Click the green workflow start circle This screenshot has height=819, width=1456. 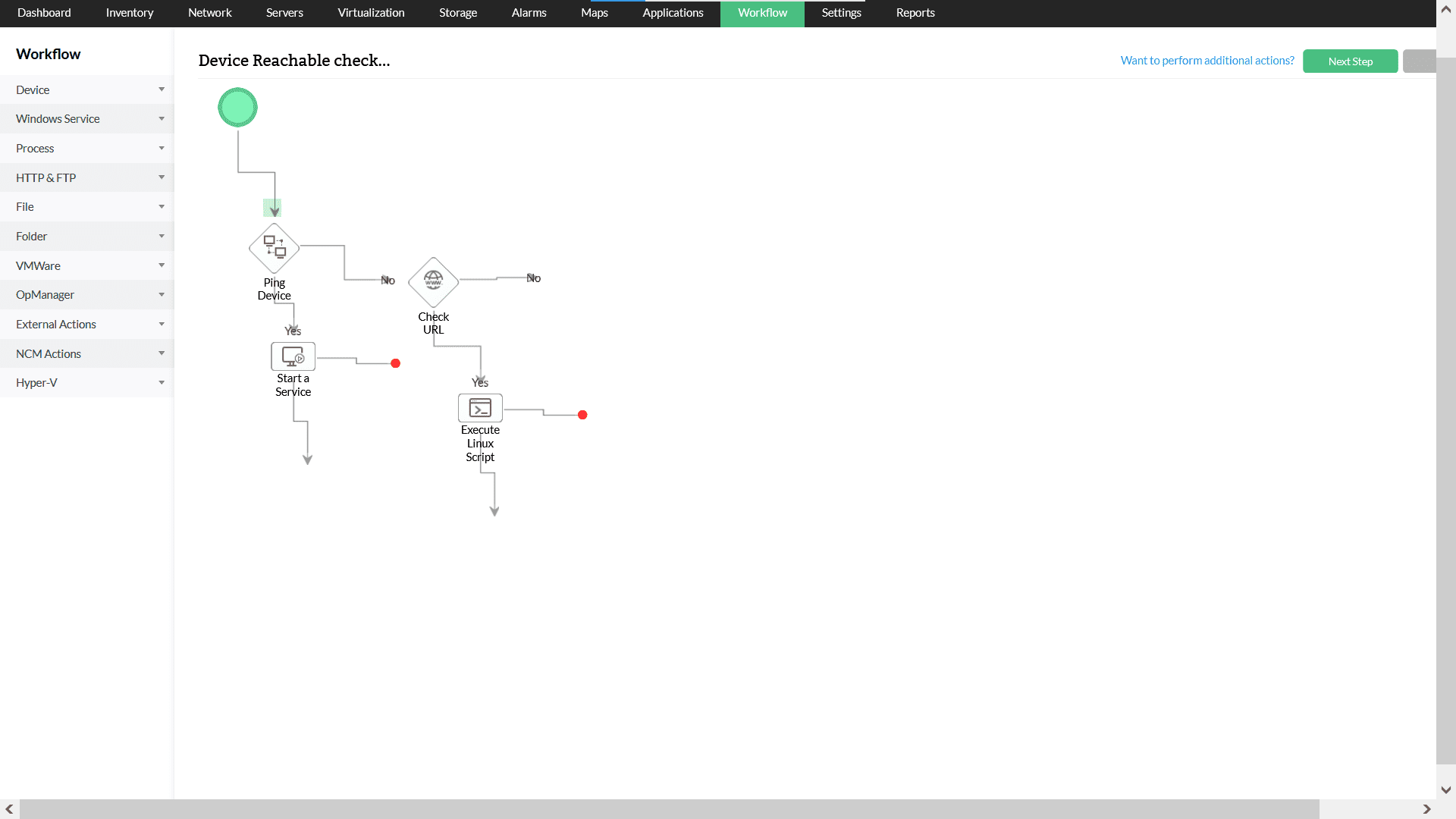[x=237, y=108]
